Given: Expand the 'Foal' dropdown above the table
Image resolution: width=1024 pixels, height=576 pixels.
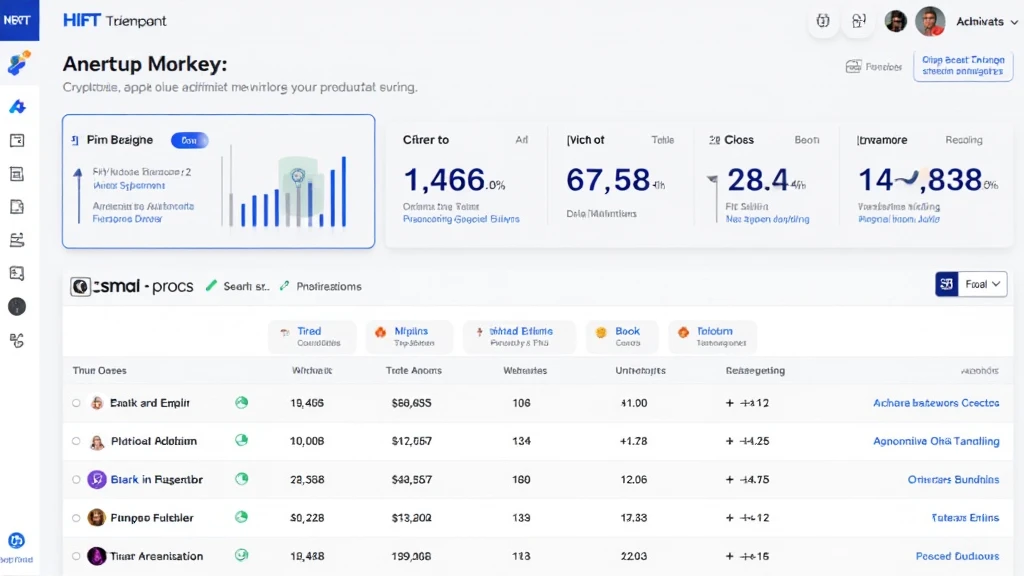Looking at the screenshot, I should click(982, 284).
